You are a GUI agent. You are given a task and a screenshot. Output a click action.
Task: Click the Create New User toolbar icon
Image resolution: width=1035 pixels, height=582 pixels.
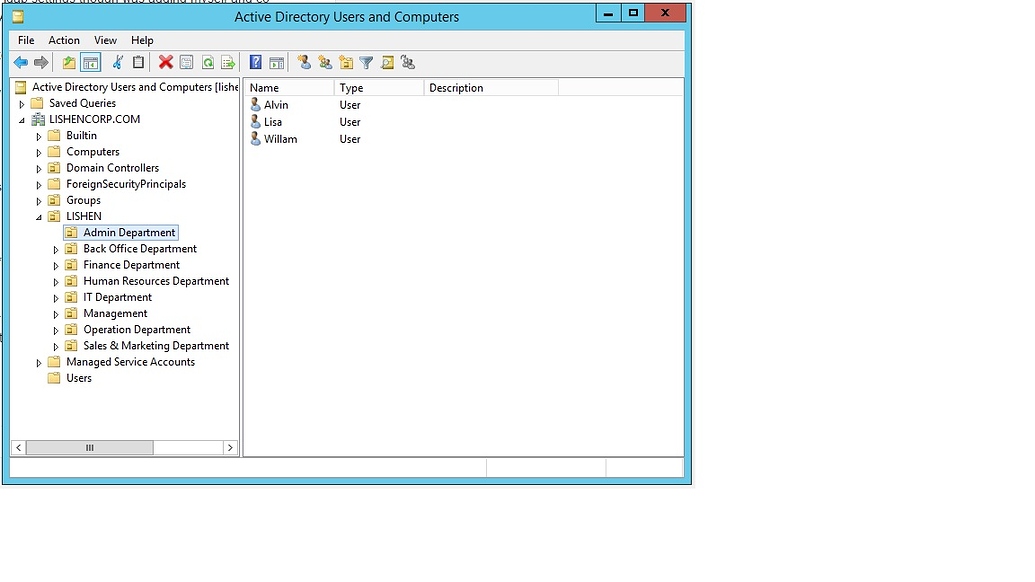(x=303, y=62)
